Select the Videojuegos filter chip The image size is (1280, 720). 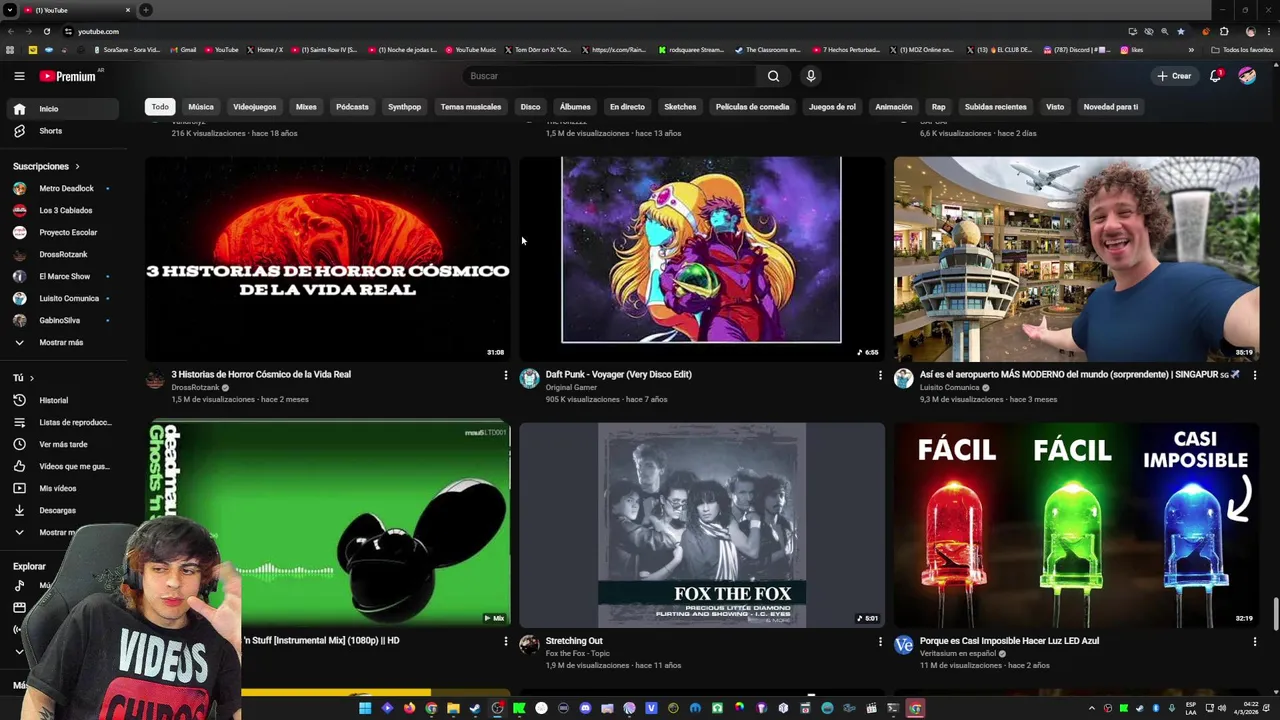tap(254, 107)
